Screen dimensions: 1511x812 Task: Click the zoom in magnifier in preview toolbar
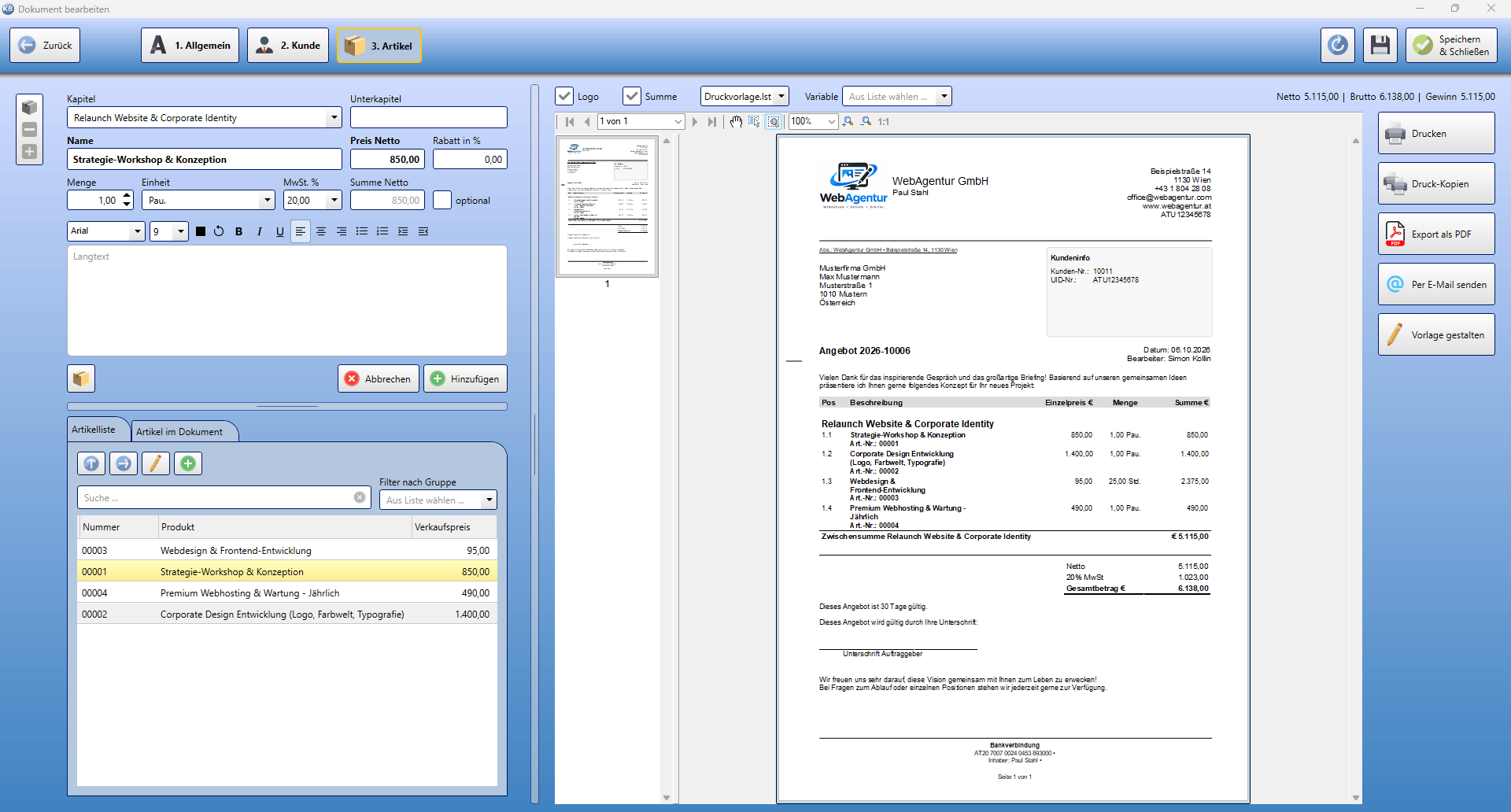[x=848, y=121]
